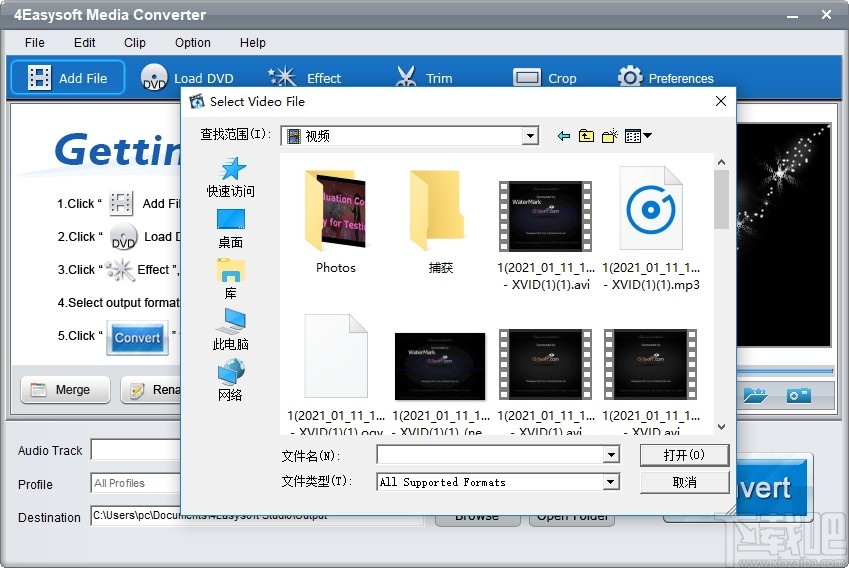Click the Merge button in main window
The width and height of the screenshot is (849, 568).
coord(65,390)
